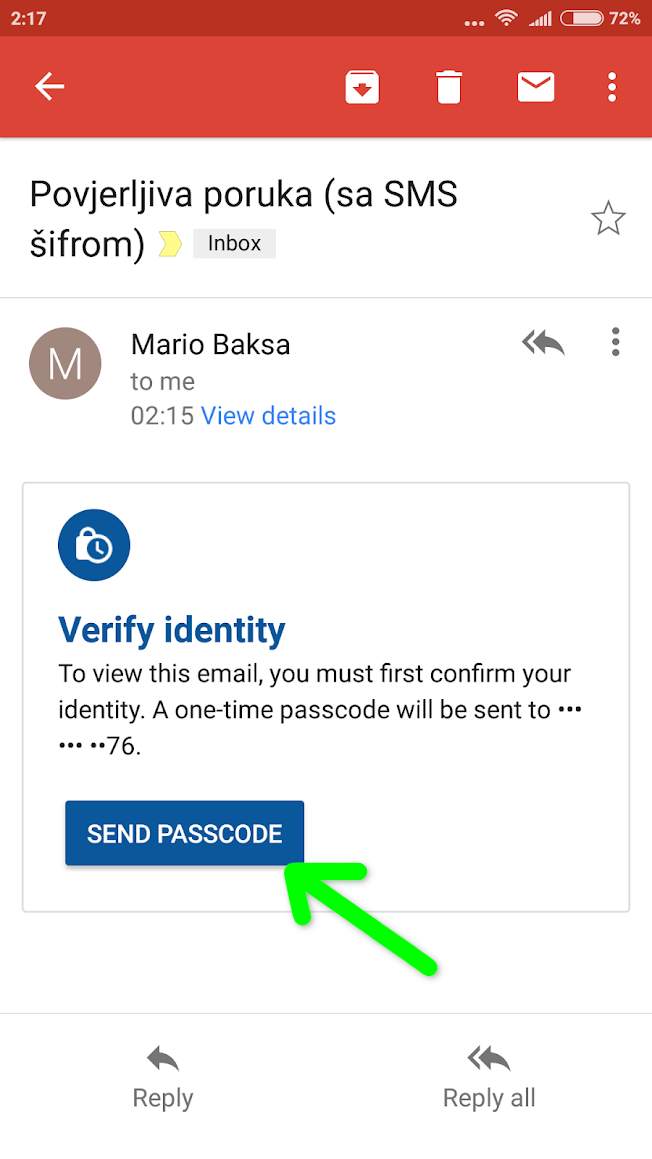The width and height of the screenshot is (652, 1159).
Task: Tap sender name Mario Baksa
Action: coord(210,345)
